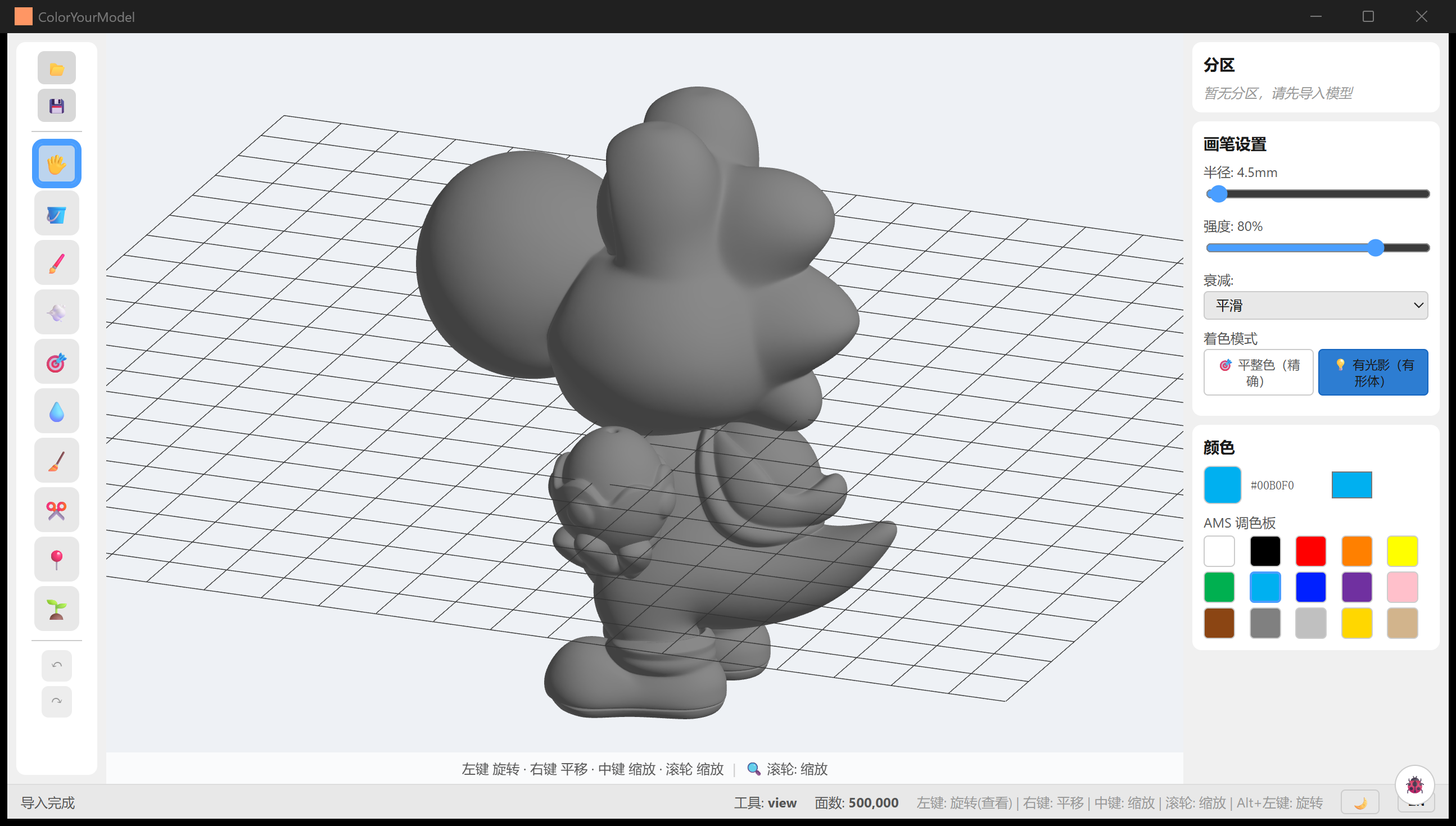Click the large current color swatch
1456x826 pixels.
pyautogui.click(x=1222, y=485)
